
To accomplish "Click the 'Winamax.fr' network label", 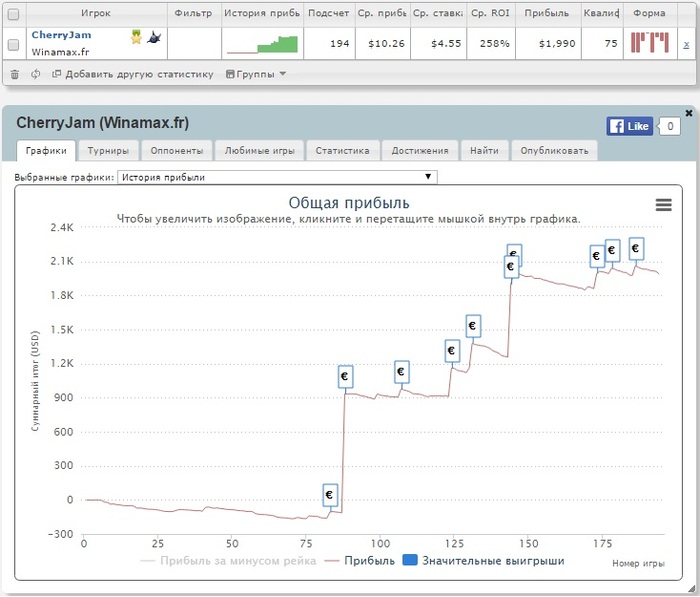I will click(60, 52).
